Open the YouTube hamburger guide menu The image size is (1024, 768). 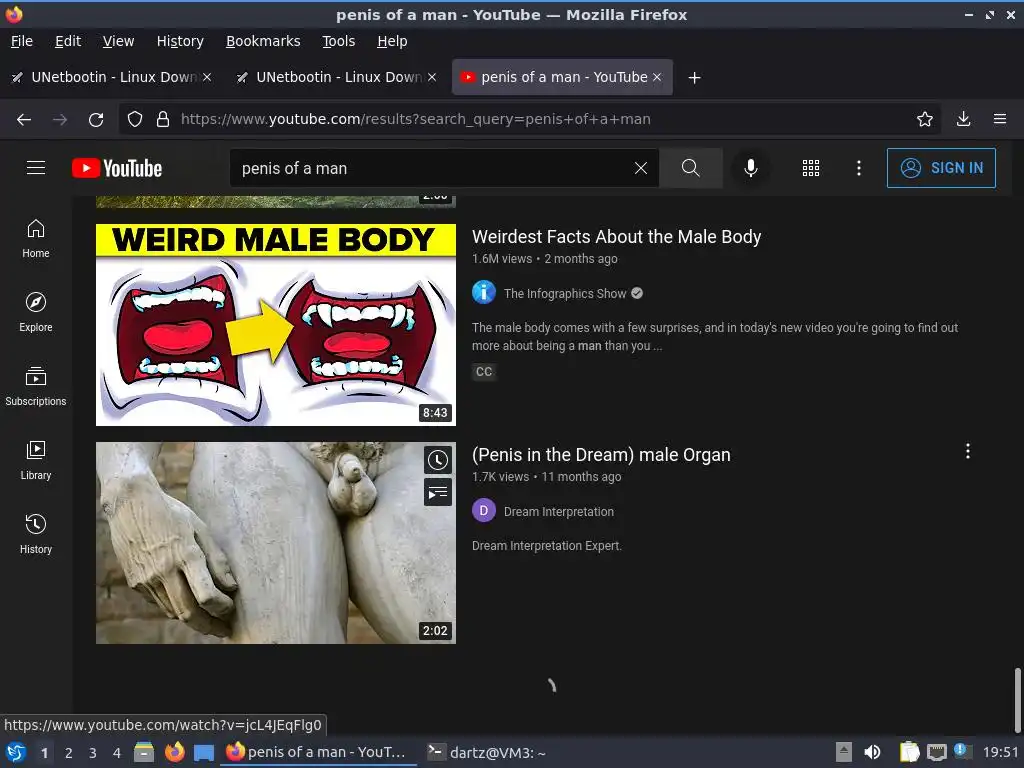(x=36, y=168)
